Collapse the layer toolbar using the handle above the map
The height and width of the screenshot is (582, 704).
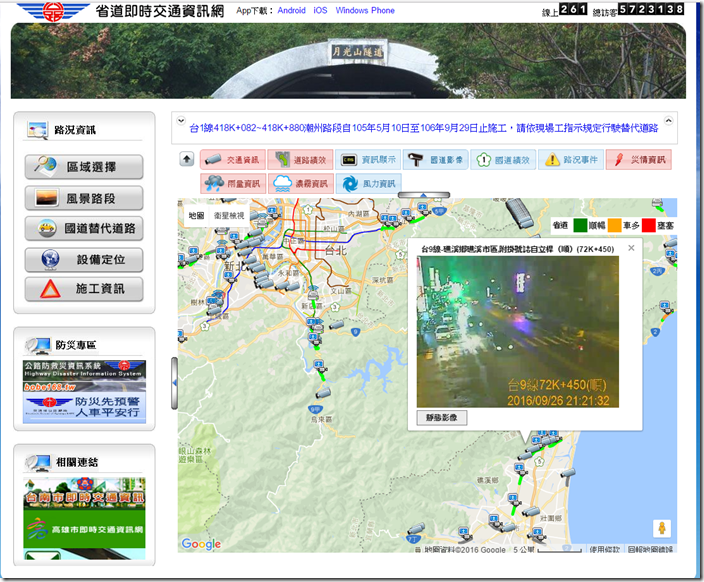423,195
